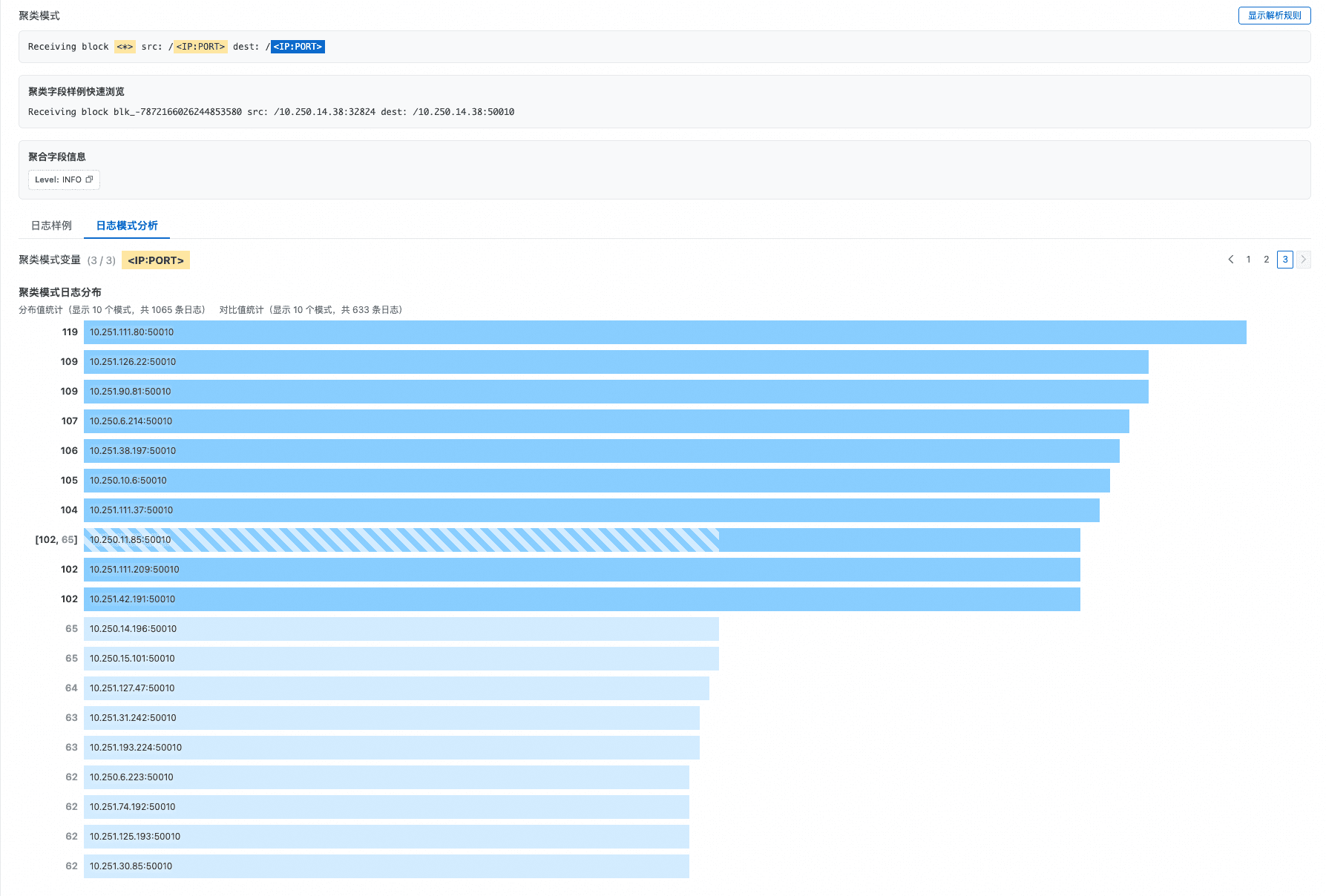
Task: Select the 日志模式分析 tab
Action: pyautogui.click(x=127, y=225)
